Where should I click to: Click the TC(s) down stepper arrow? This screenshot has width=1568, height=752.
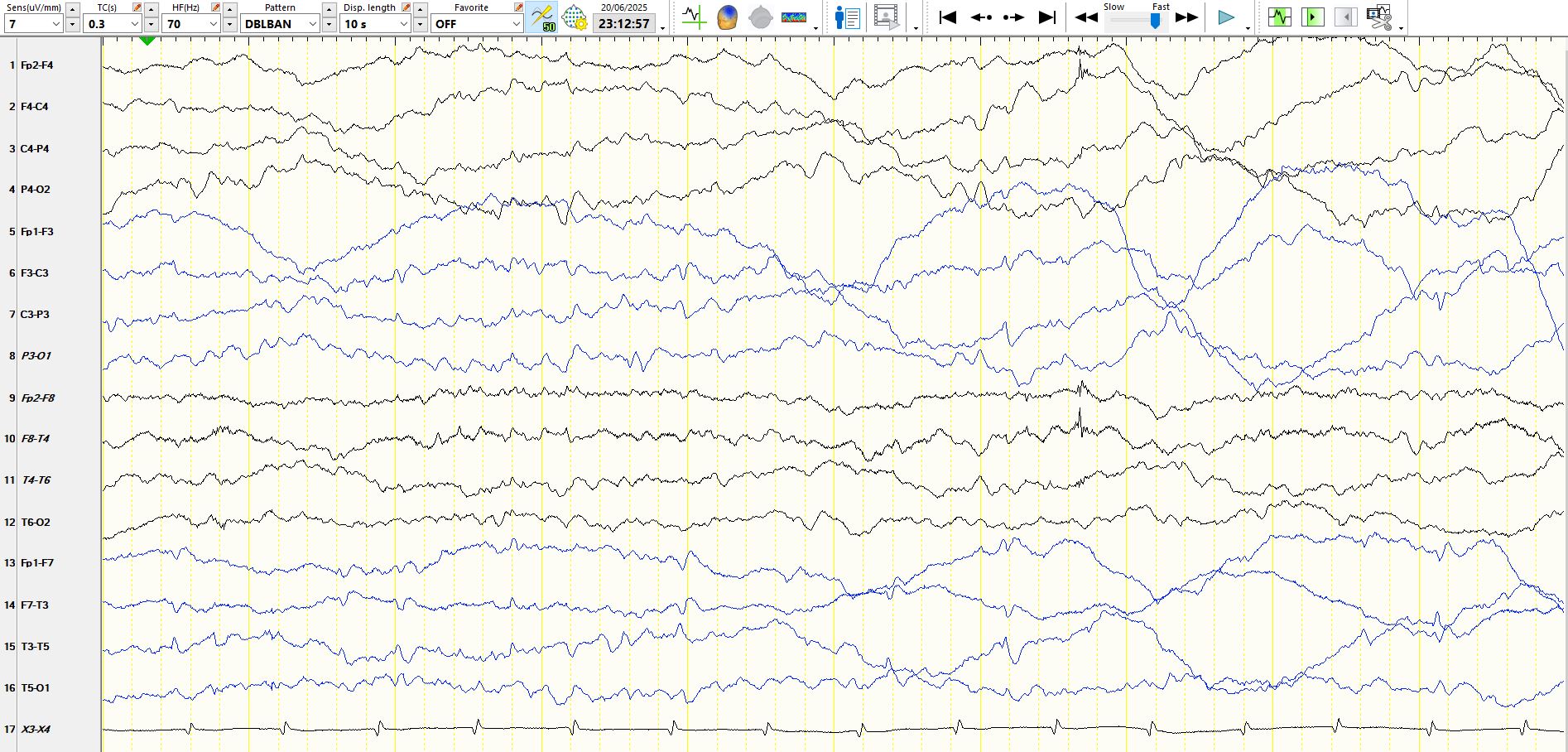click(x=152, y=24)
